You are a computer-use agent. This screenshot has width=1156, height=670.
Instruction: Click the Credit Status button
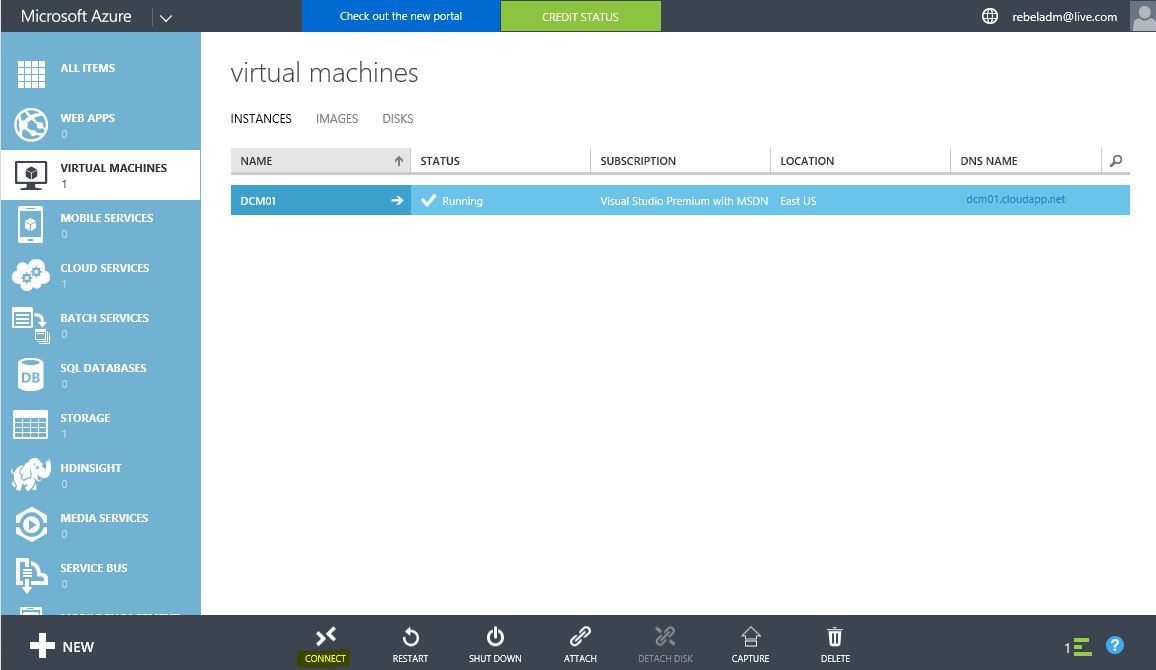(x=580, y=16)
